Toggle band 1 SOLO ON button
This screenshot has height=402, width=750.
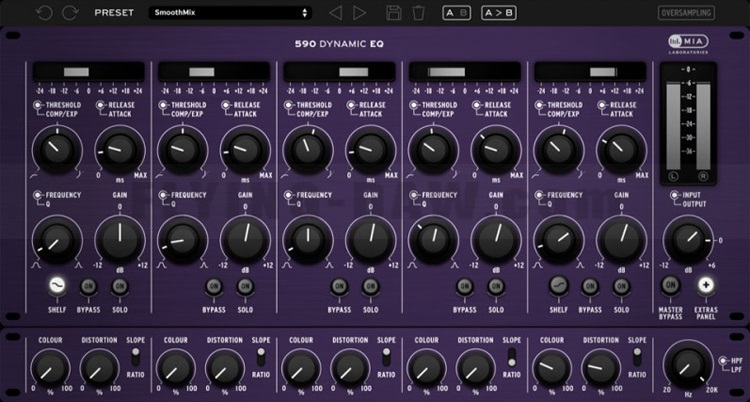click(x=120, y=287)
